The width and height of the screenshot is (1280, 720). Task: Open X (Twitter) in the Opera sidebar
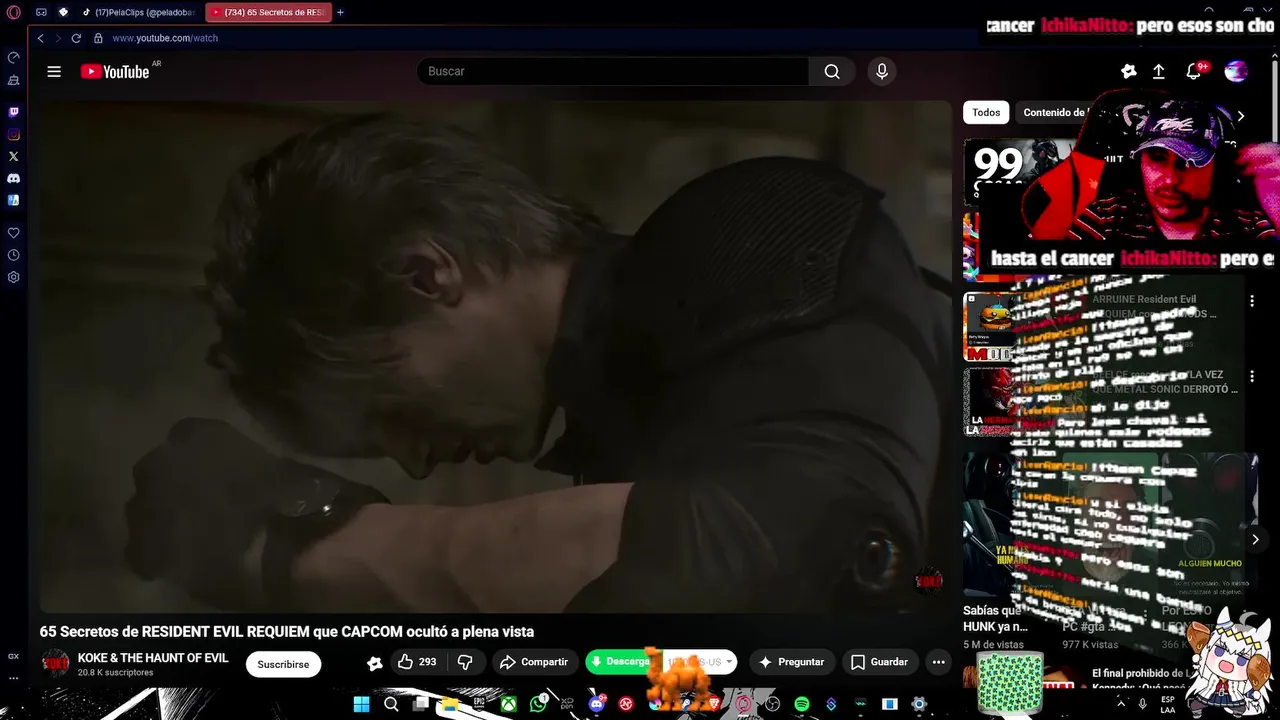click(13, 156)
